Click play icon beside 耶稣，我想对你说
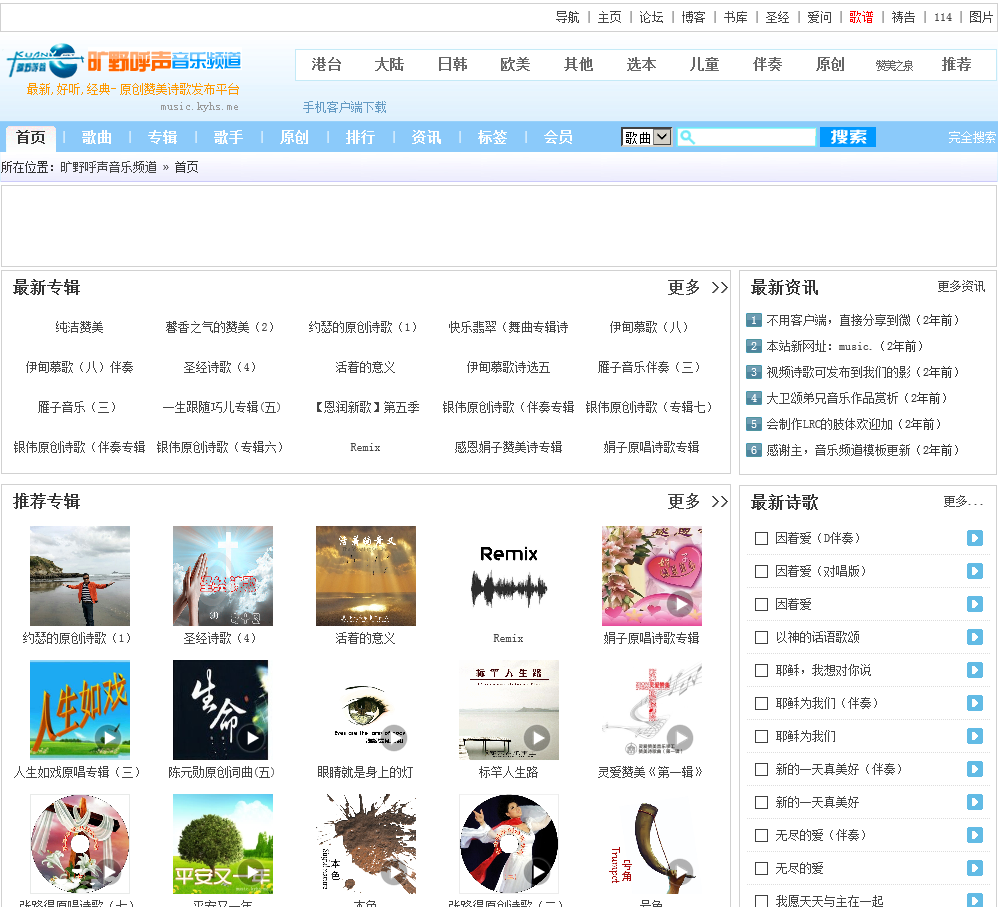 (974, 670)
